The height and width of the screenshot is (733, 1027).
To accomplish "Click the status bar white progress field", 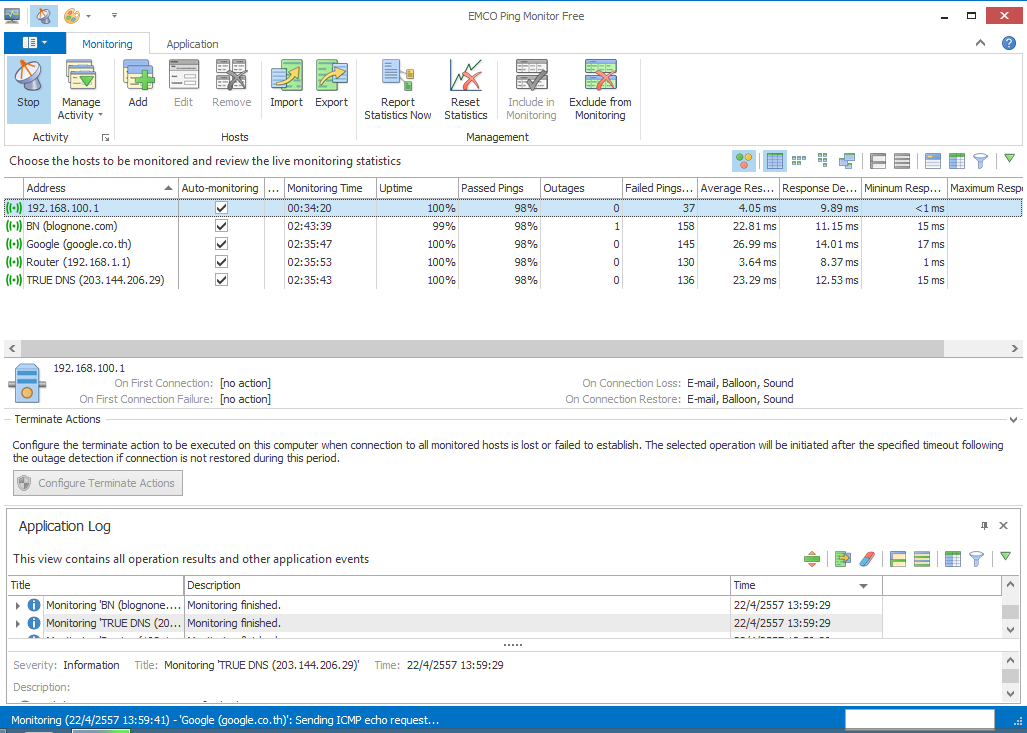I will point(920,720).
